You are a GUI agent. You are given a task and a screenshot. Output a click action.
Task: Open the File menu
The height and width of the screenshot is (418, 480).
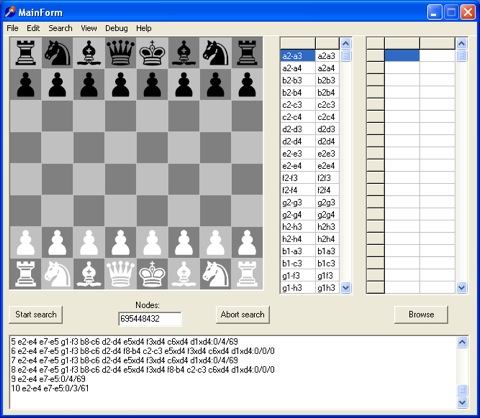pos(12,28)
